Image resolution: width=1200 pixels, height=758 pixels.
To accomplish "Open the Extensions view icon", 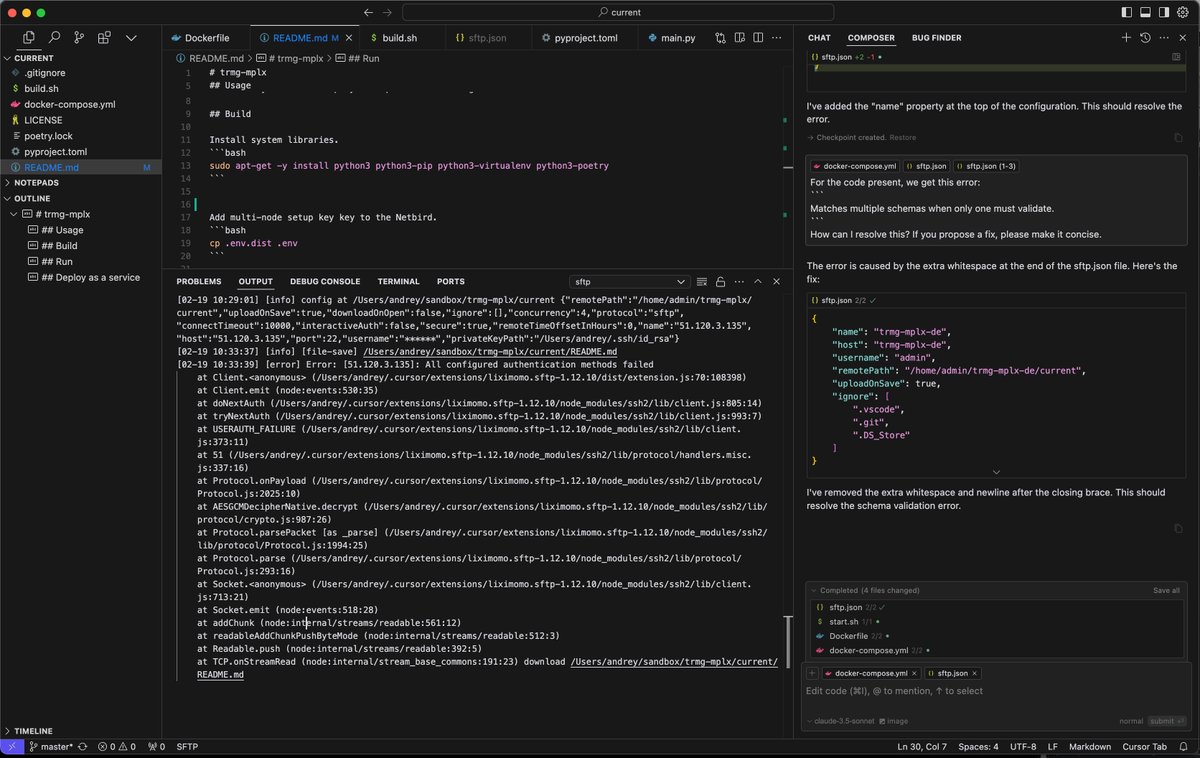I will tap(104, 38).
